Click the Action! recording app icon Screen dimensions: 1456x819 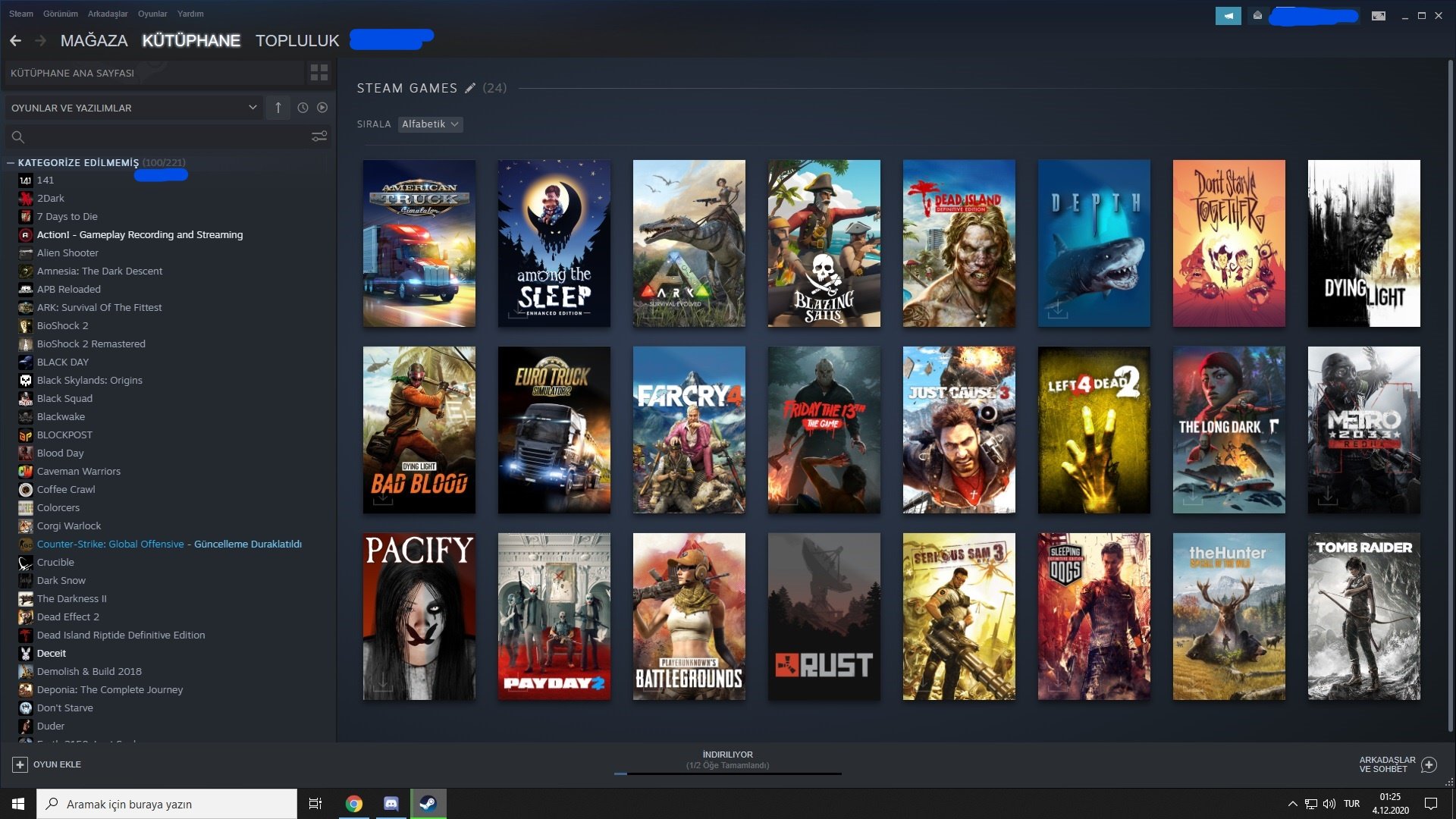coord(25,235)
